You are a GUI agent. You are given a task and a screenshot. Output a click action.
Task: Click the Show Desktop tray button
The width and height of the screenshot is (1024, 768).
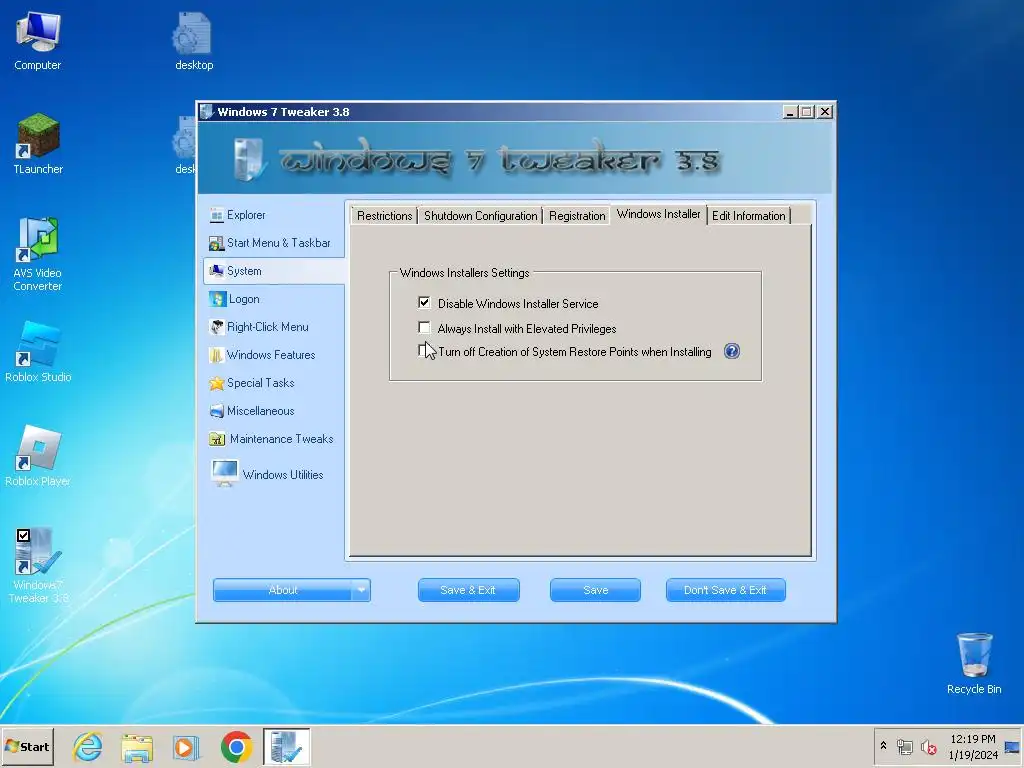[1013, 746]
